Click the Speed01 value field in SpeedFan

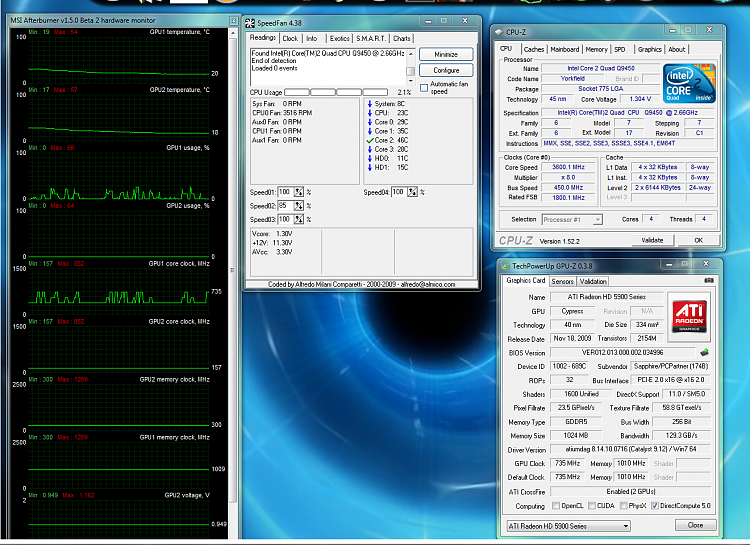pyautogui.click(x=285, y=192)
